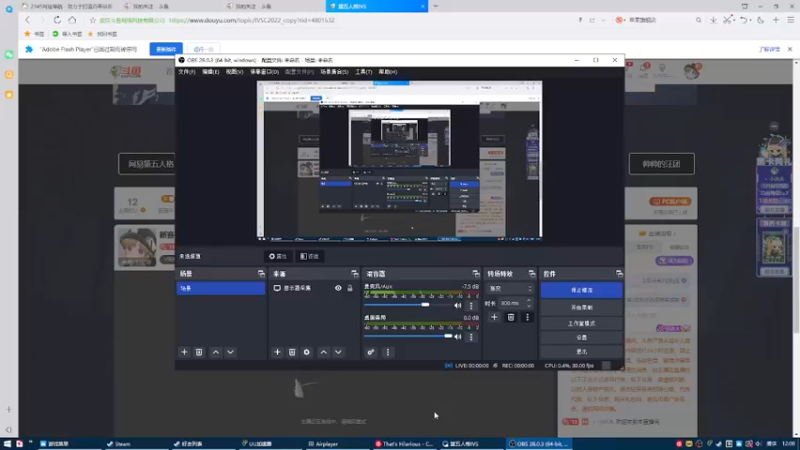
Task: Pop out the Scene Transitions dock panel
Action: pyautogui.click(x=532, y=274)
